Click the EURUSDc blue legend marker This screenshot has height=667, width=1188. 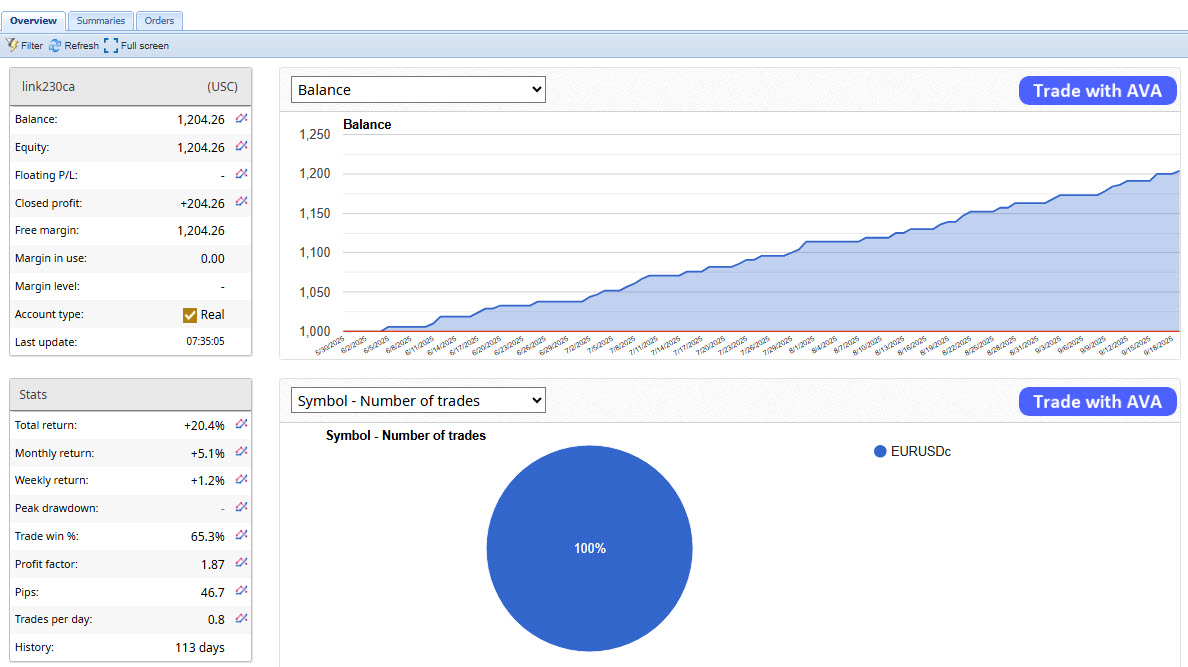(x=880, y=452)
